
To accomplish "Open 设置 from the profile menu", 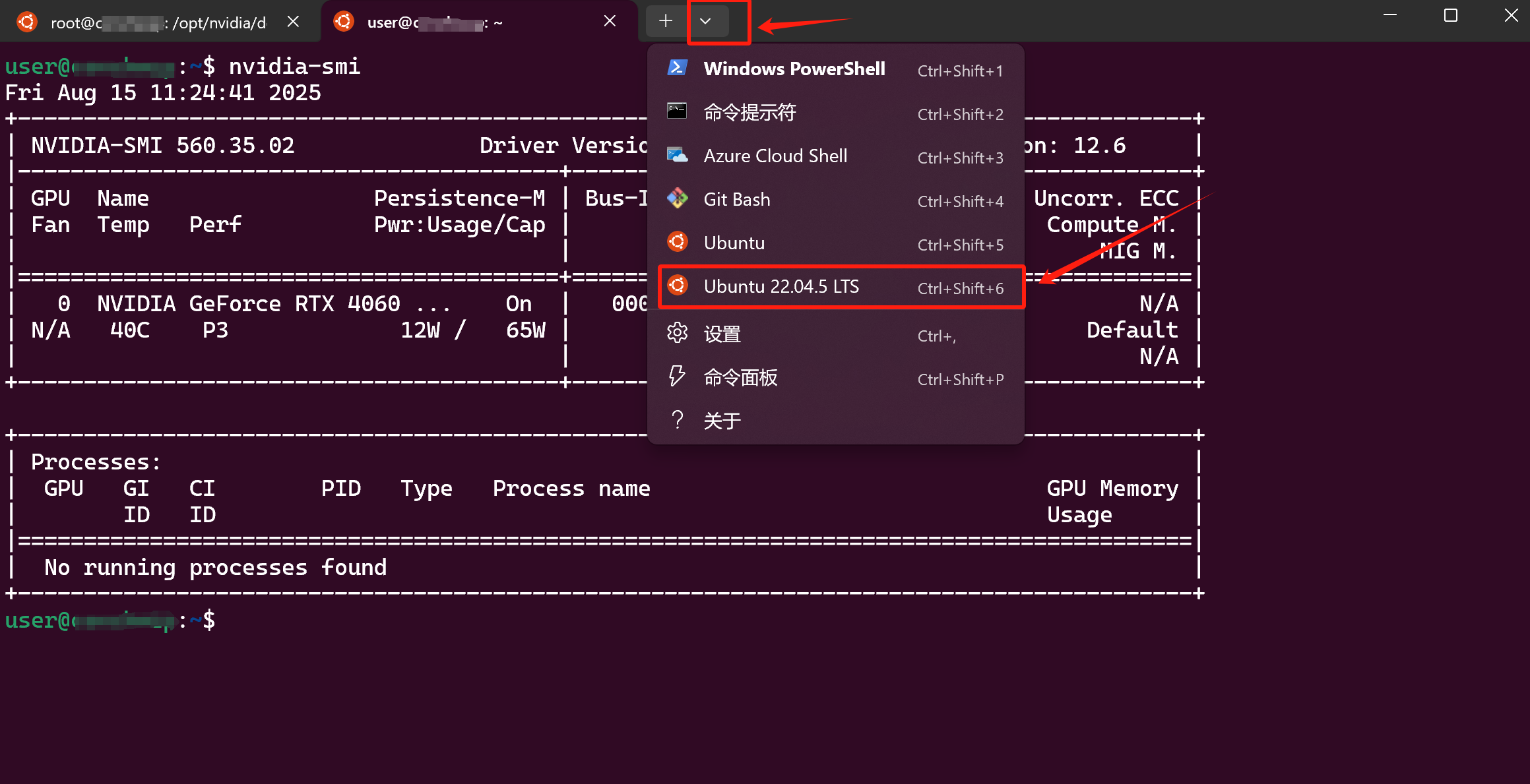I will point(722,333).
